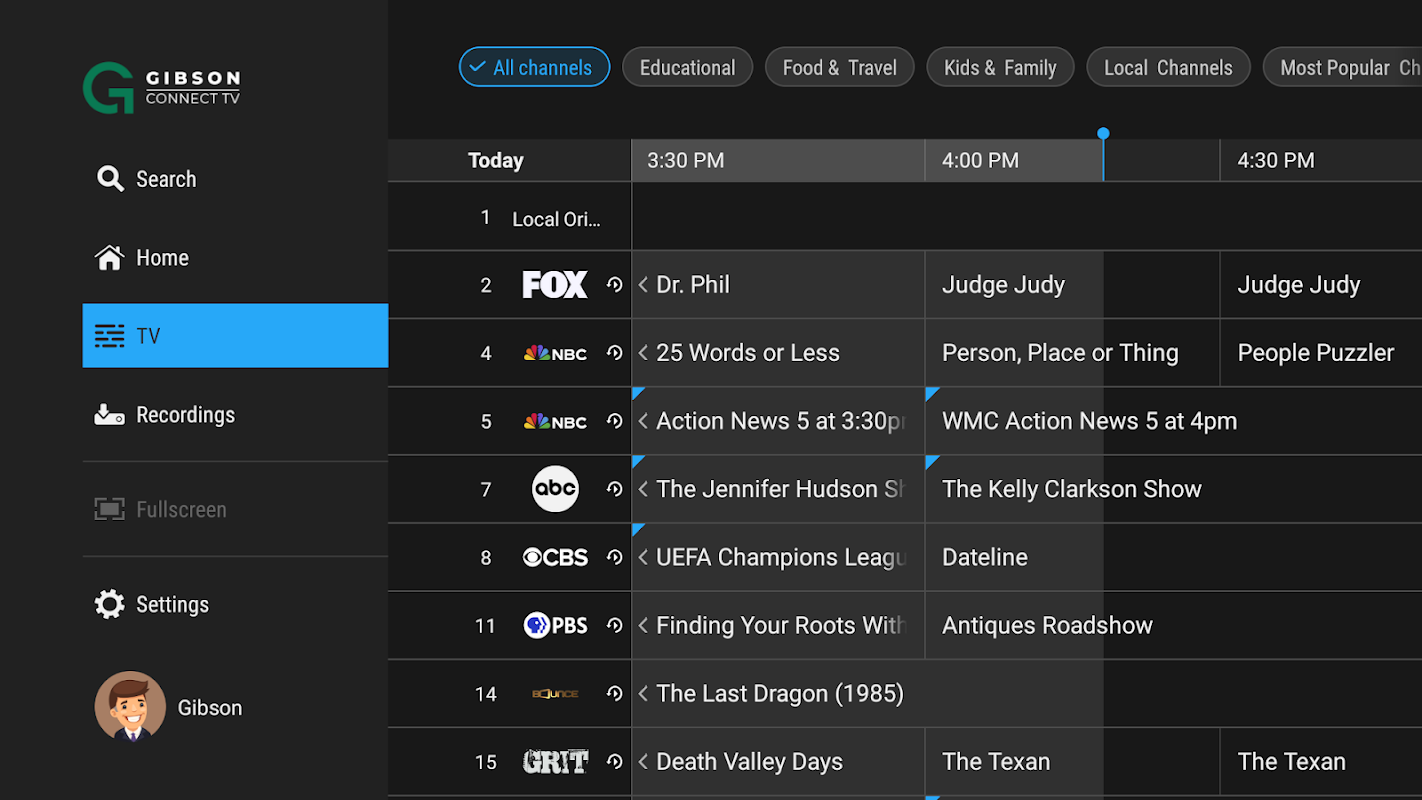Click the catch-up icon beside CBS
The height and width of the screenshot is (800, 1422).
coord(614,557)
